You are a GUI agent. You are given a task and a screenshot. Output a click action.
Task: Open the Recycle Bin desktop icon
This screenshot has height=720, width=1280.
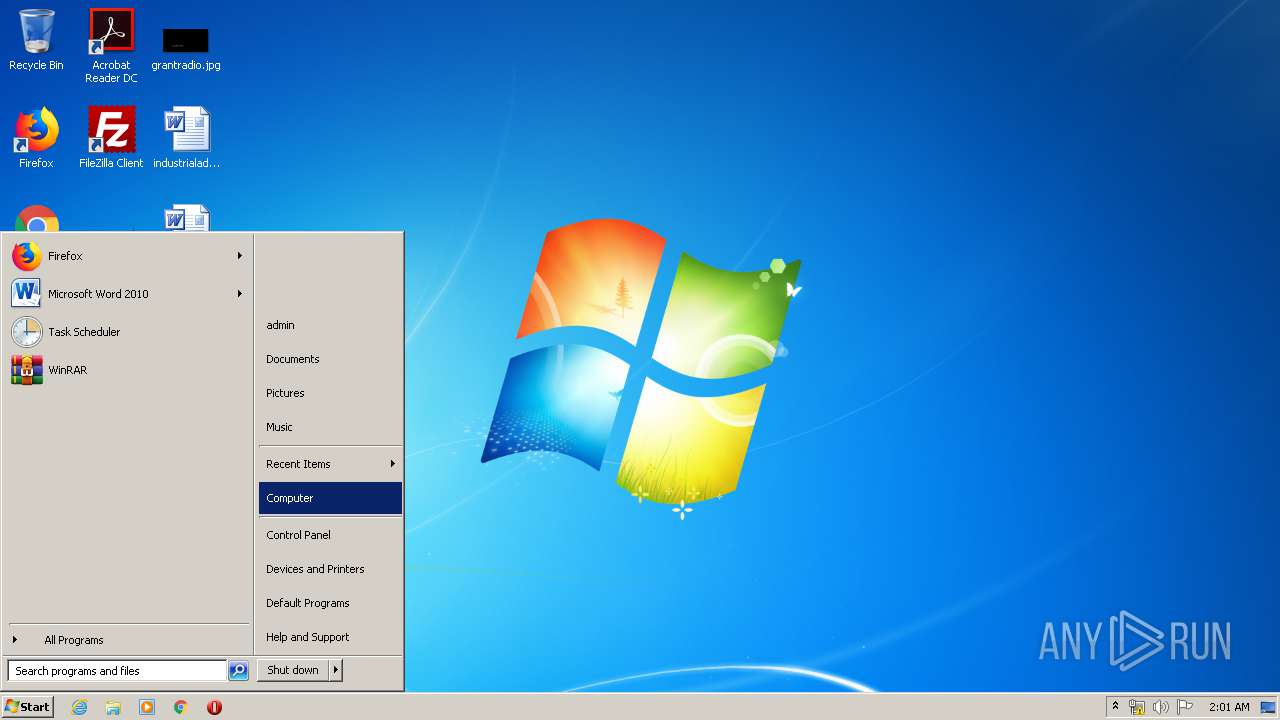tap(36, 40)
